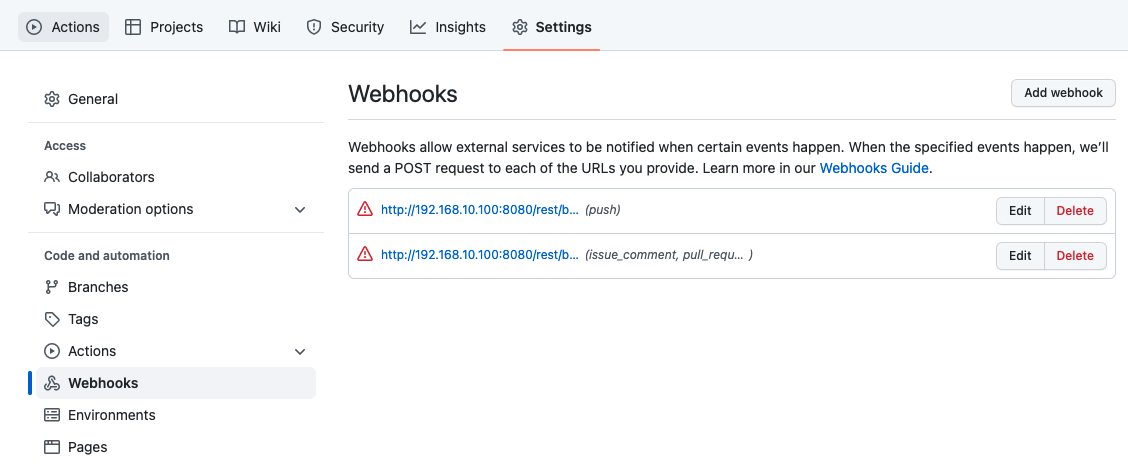Click warning triangle on issue_comment webhook

[365, 255]
